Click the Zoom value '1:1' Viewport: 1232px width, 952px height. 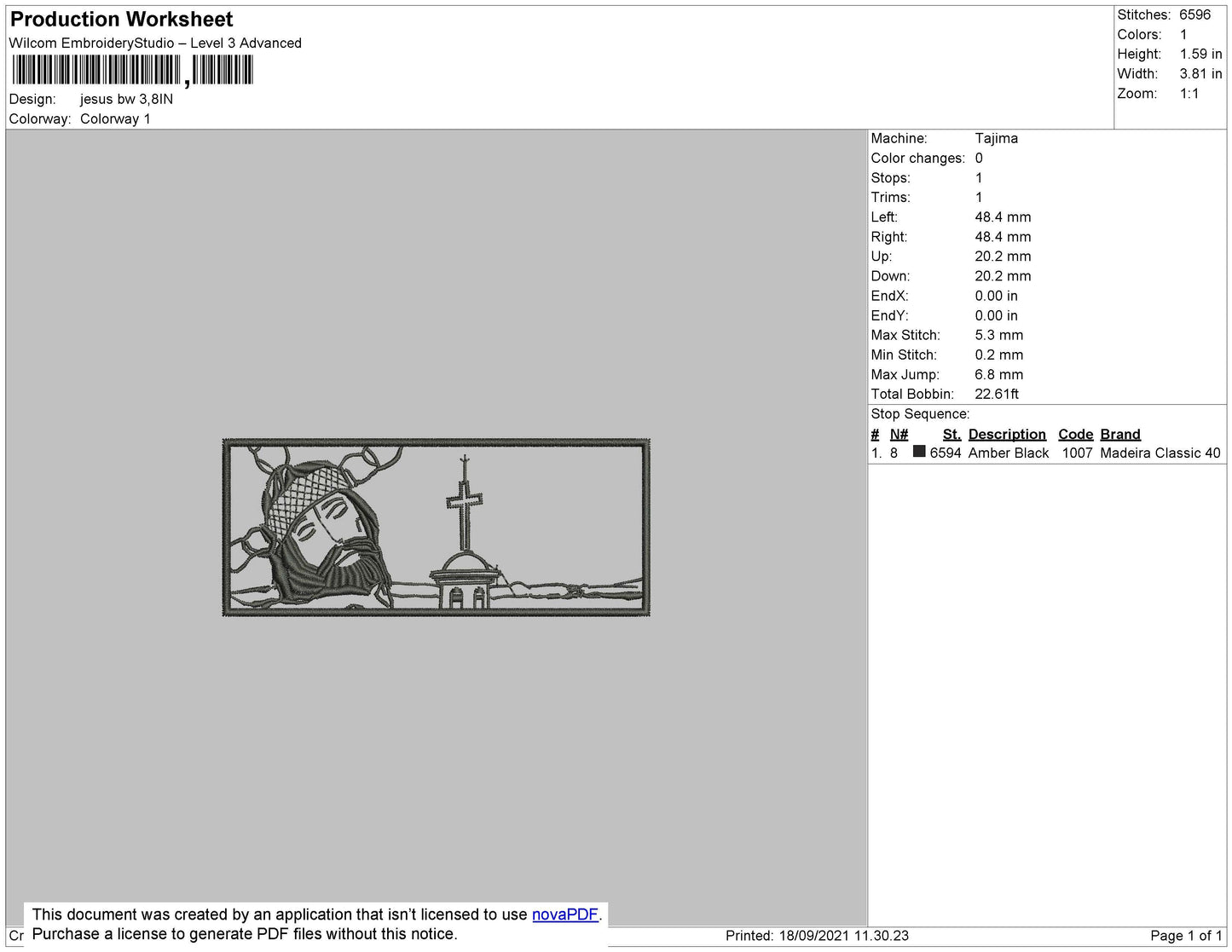(1189, 94)
